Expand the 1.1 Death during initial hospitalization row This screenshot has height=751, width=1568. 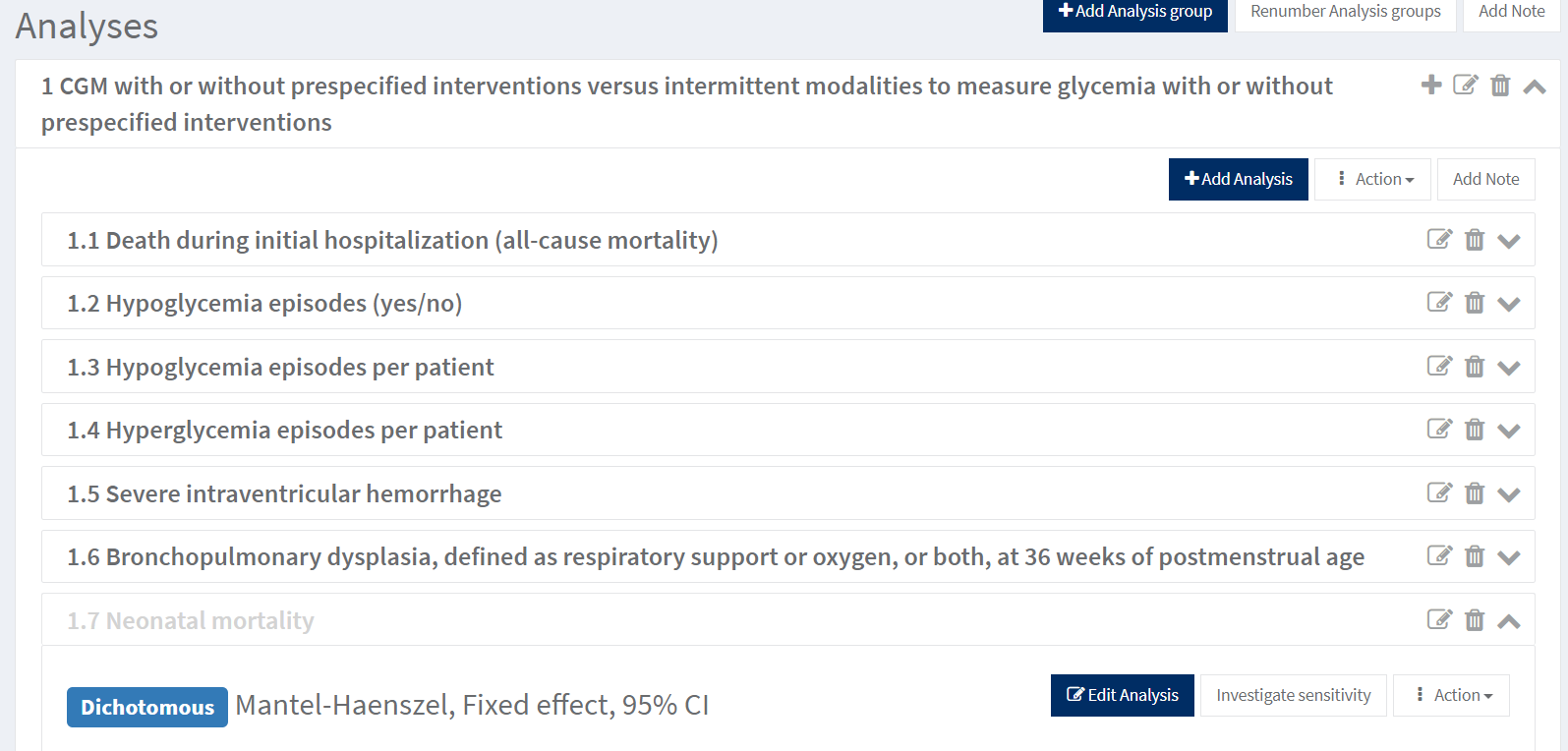tap(1509, 241)
